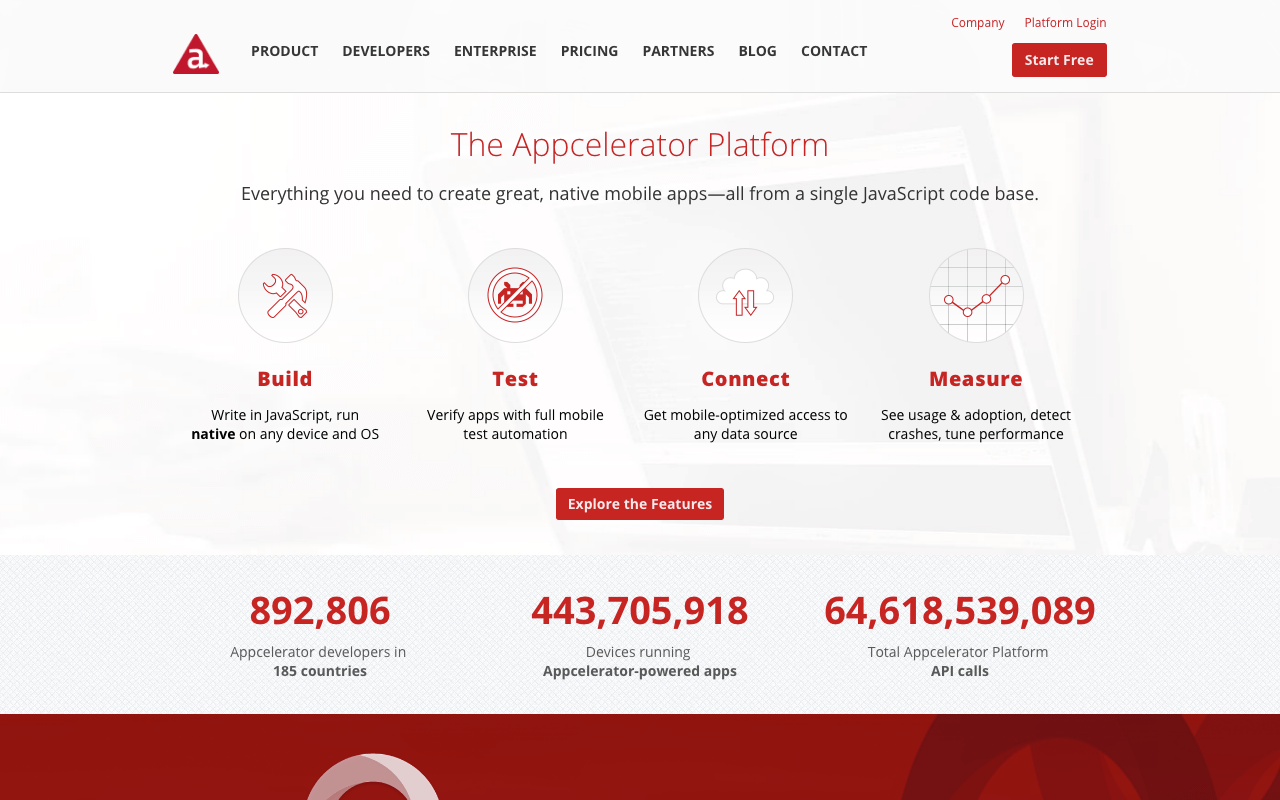The image size is (1280, 800).
Task: Click the Explore the Features button
Action: (x=640, y=504)
